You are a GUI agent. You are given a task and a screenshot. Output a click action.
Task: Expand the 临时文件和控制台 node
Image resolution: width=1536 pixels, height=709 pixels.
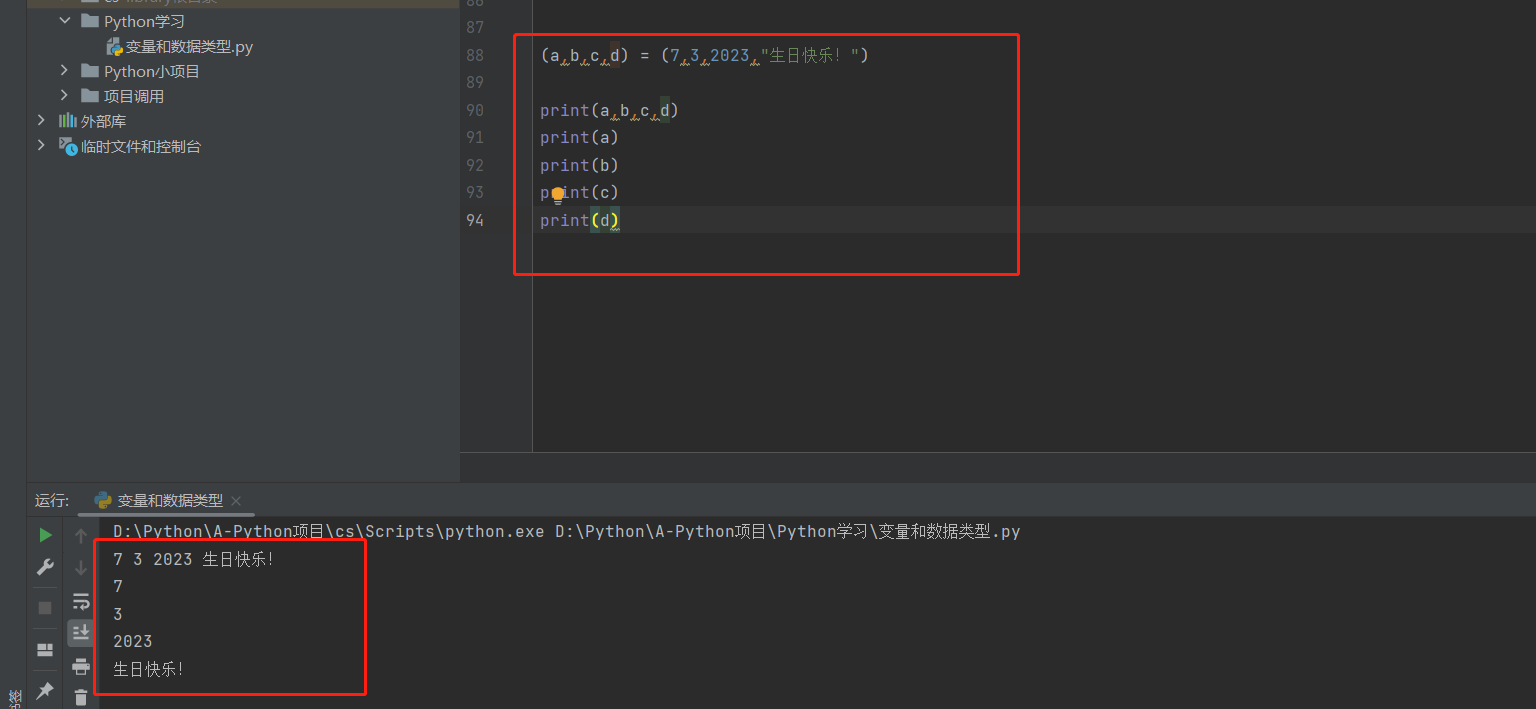pyautogui.click(x=41, y=146)
